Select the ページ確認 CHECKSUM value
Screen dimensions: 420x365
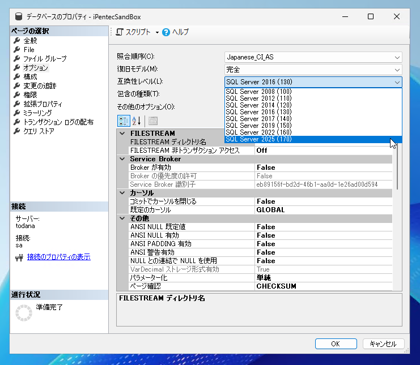[x=323, y=286]
